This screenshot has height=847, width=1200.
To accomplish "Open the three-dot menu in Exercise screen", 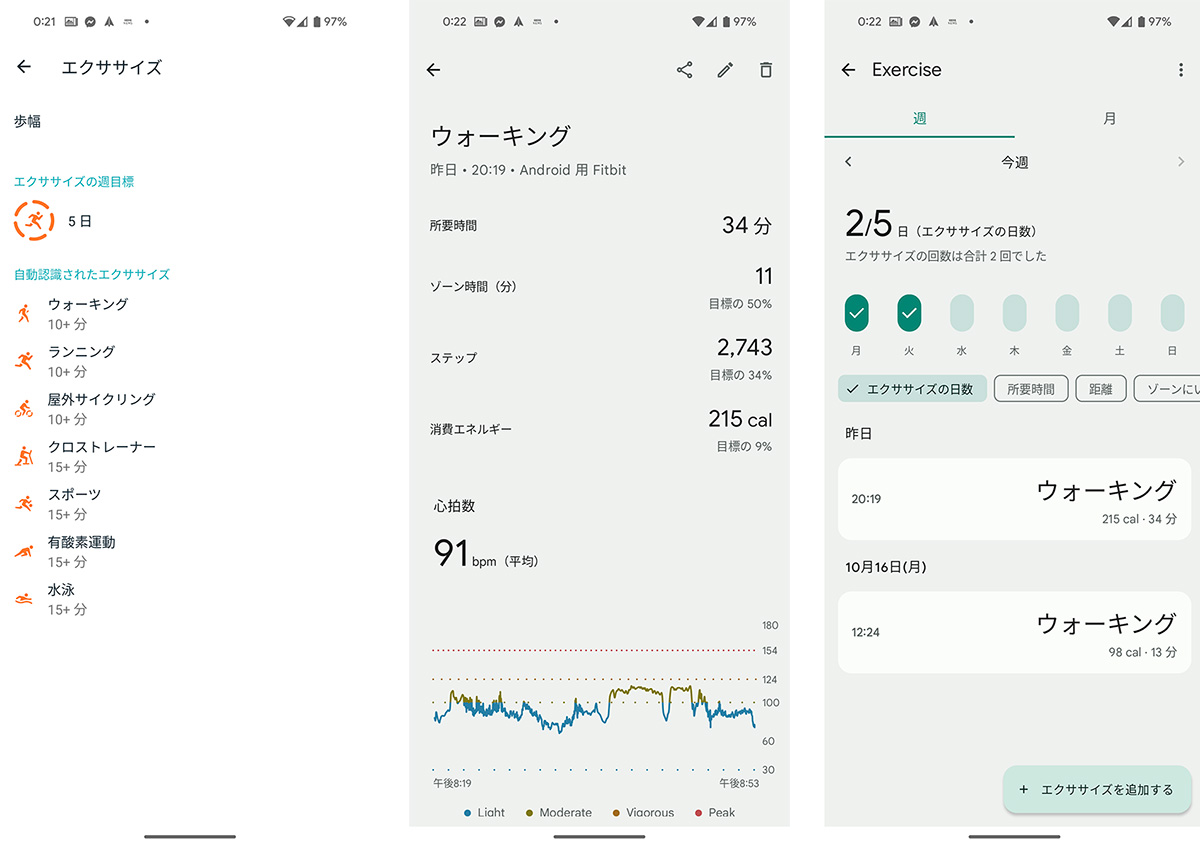I will tap(1181, 70).
